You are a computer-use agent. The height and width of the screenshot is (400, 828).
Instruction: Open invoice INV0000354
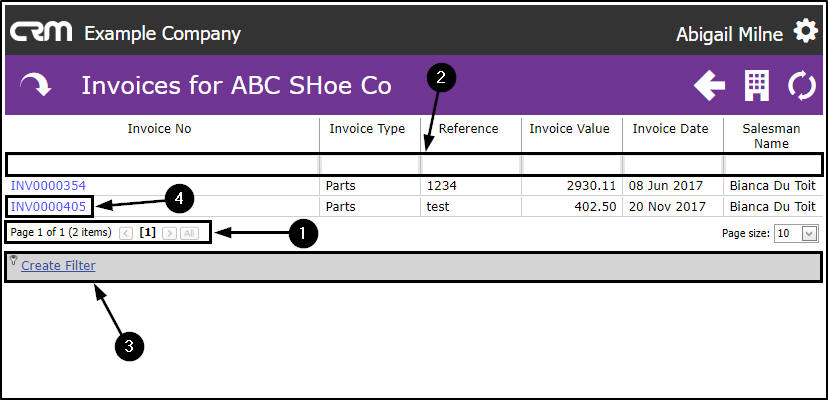tap(48, 186)
